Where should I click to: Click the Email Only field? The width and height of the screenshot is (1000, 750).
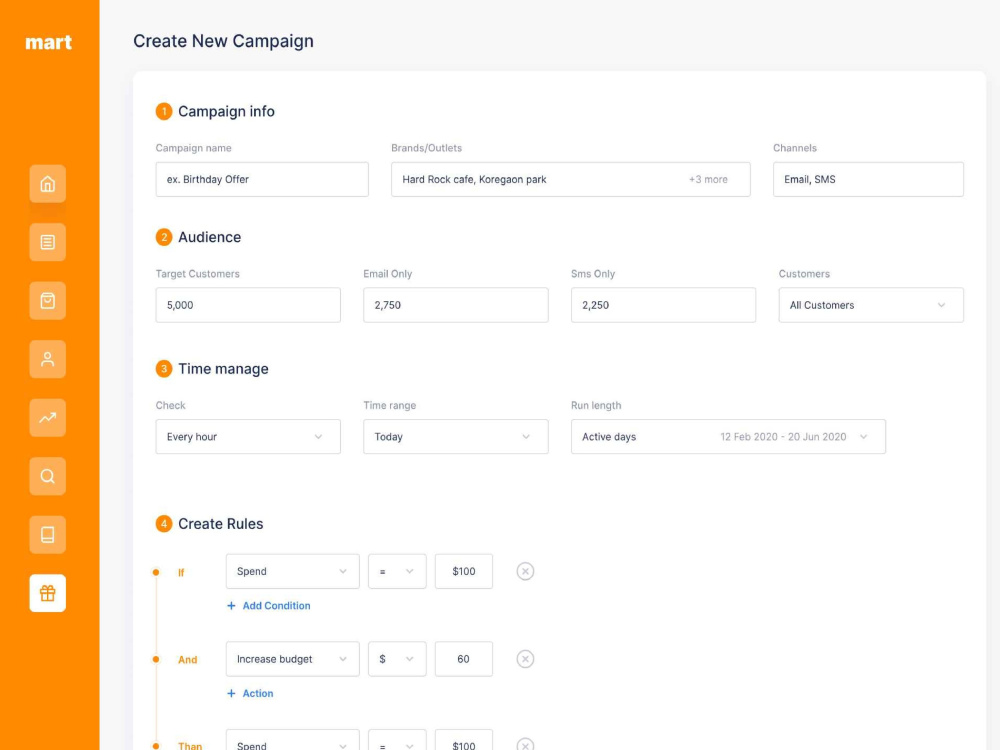455,305
